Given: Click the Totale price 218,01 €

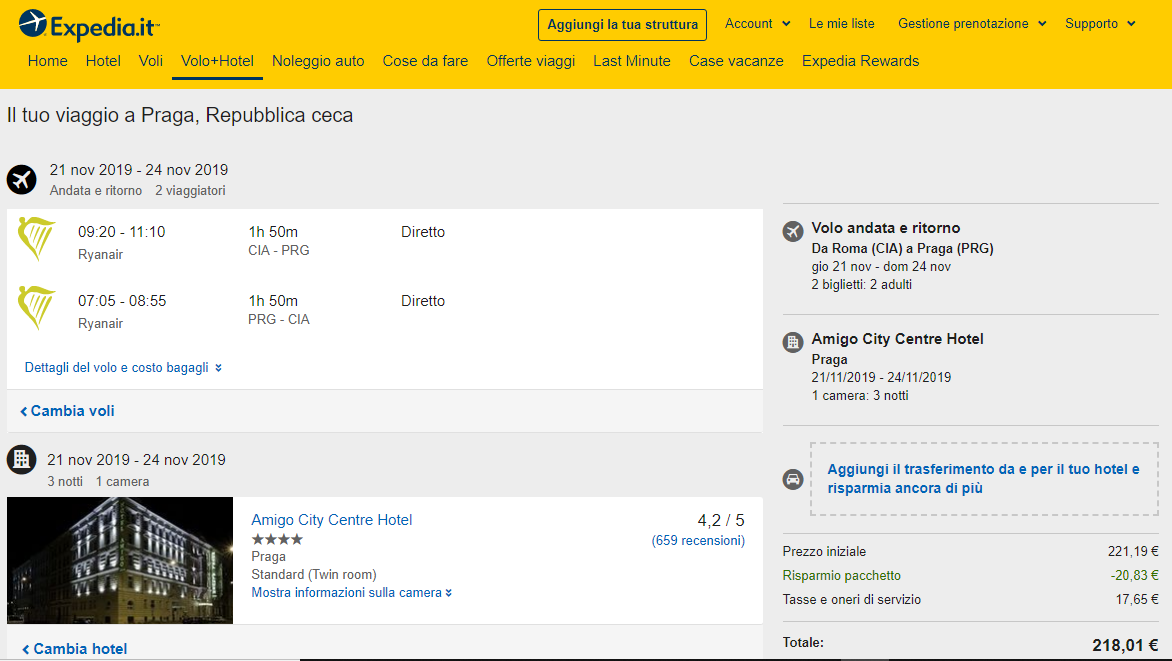Looking at the screenshot, I should coord(1125,645).
